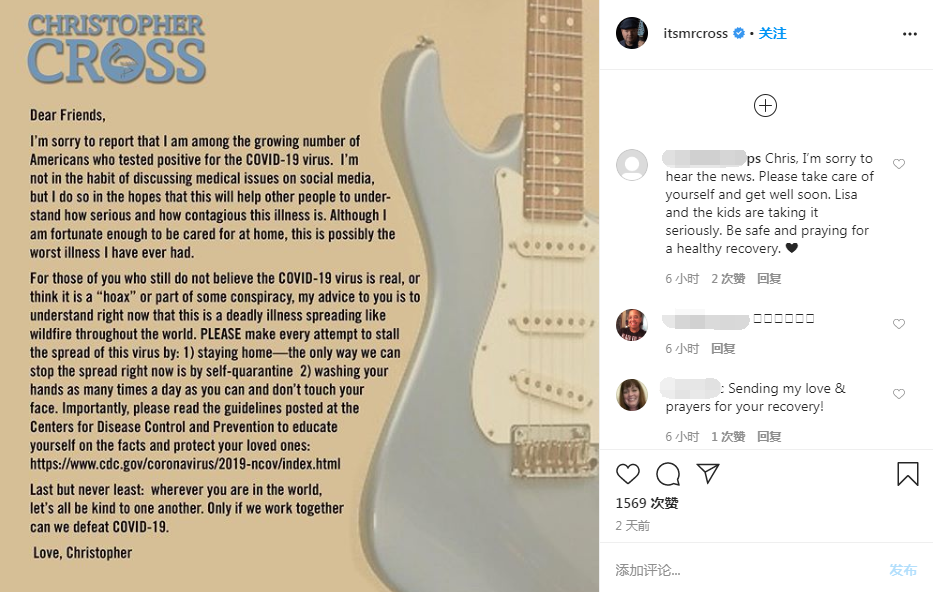The image size is (933, 592).
Task: Share post via paper plane icon
Action: pyautogui.click(x=708, y=473)
